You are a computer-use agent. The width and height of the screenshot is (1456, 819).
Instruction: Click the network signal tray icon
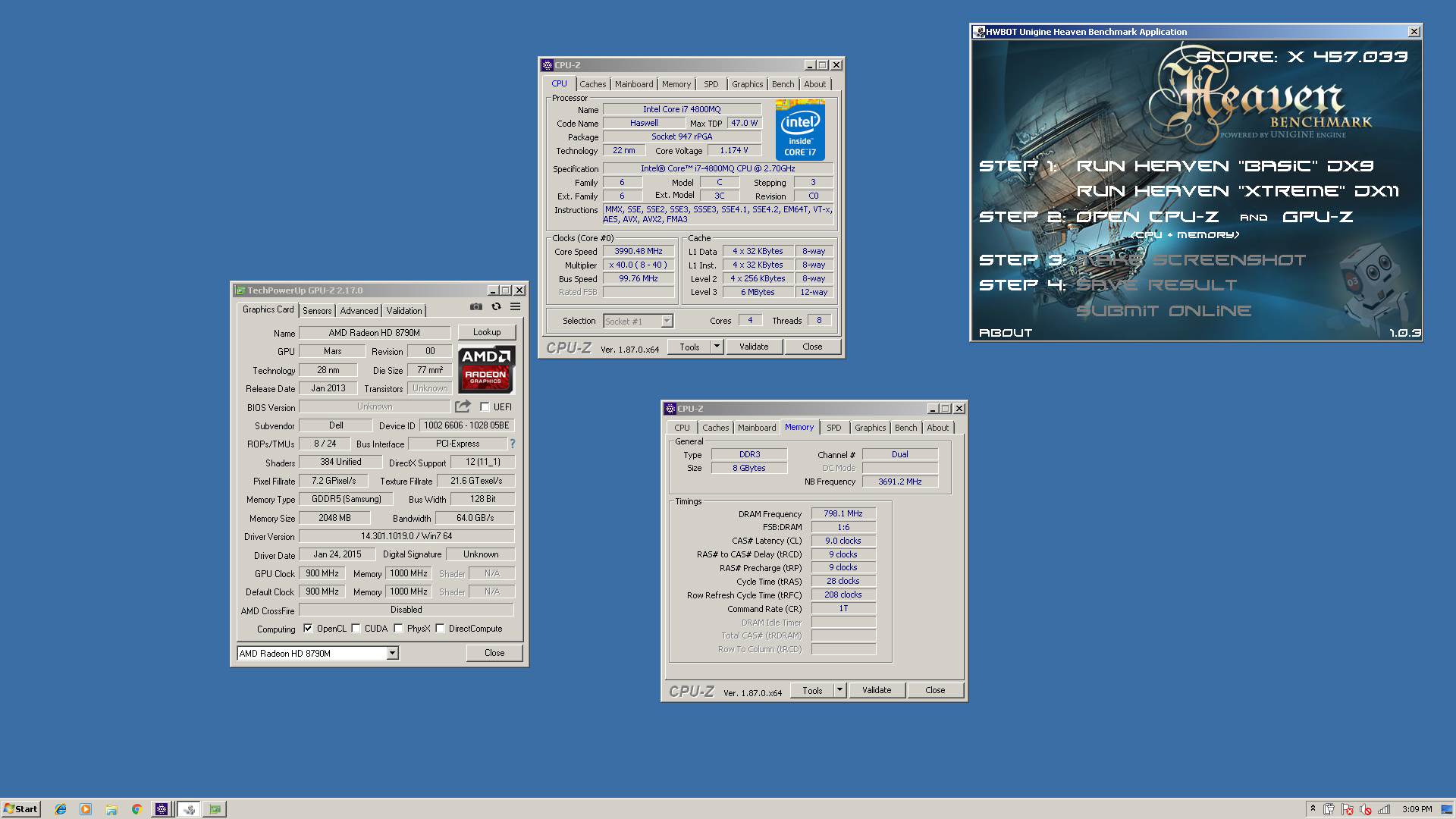coord(1384,809)
